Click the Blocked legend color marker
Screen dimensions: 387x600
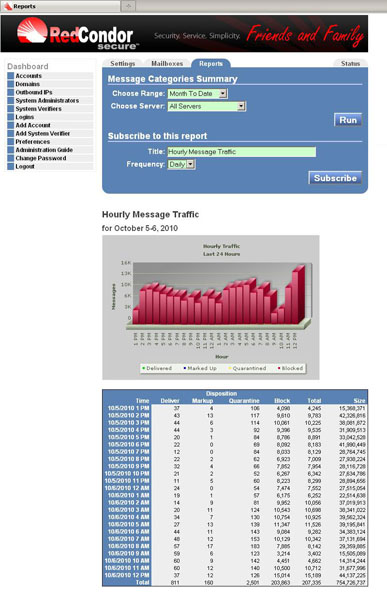[279, 368]
